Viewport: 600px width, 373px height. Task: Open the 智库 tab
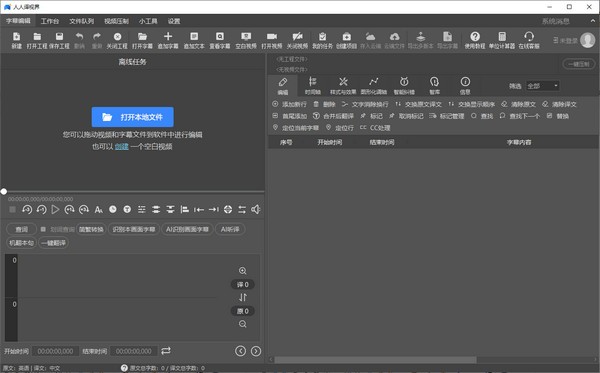434,86
